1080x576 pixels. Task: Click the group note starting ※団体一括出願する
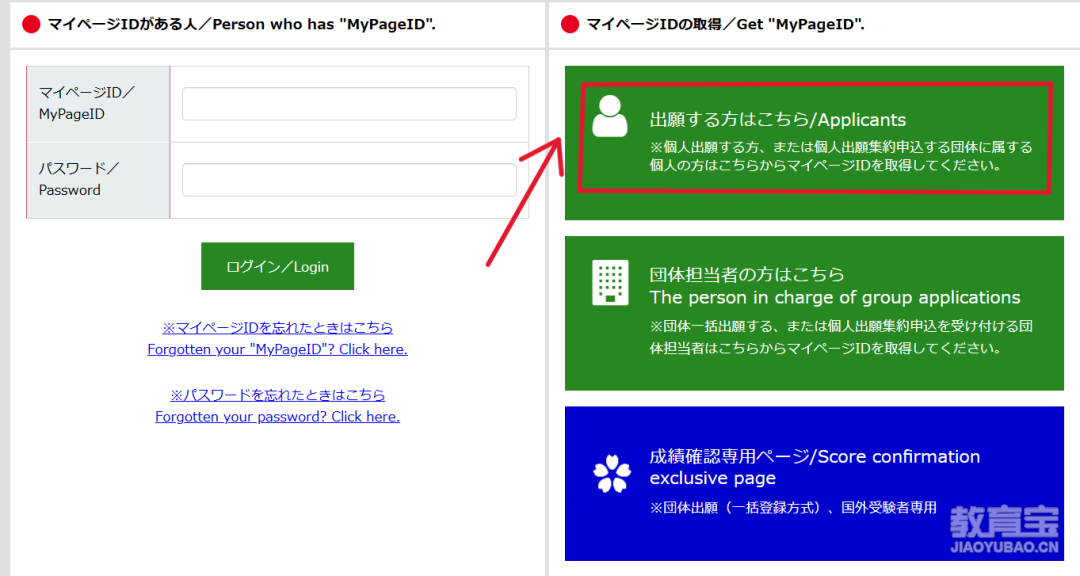(841, 337)
